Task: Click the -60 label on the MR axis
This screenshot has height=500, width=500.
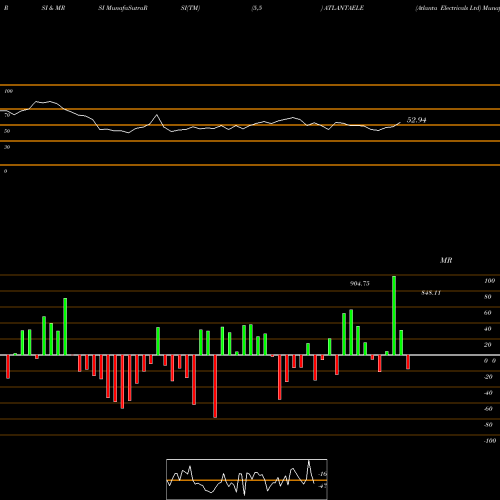Action: [x=488, y=409]
